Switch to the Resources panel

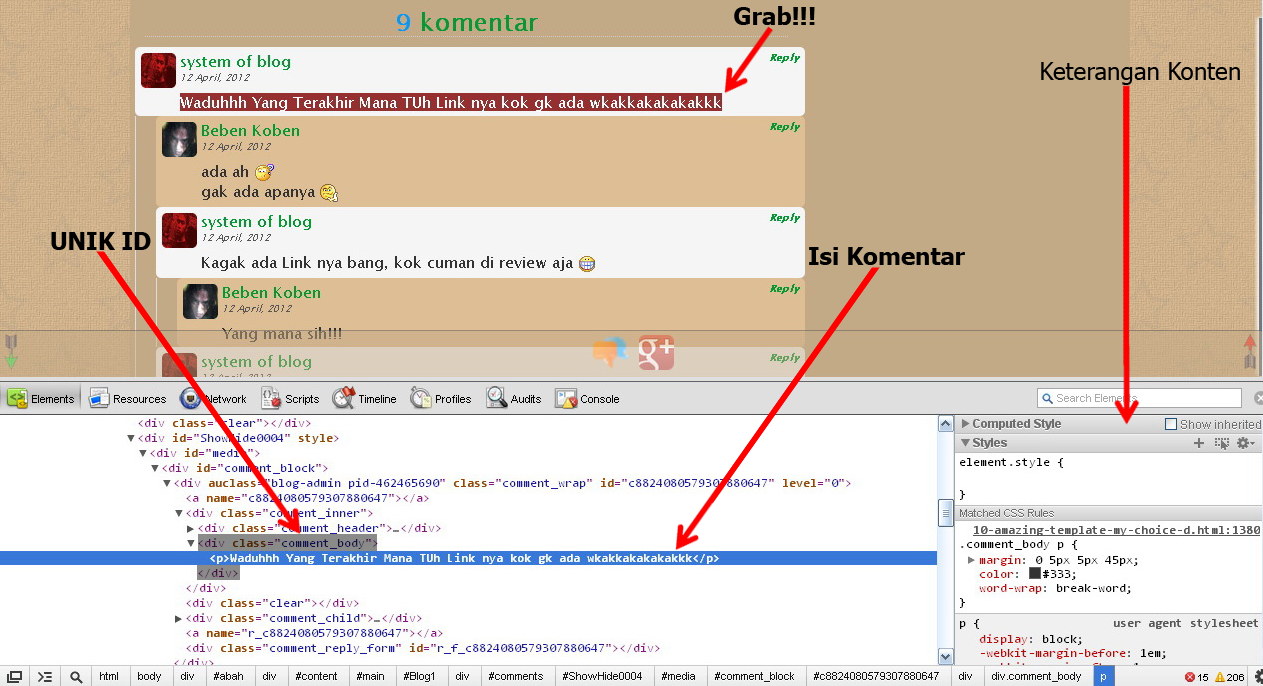[127, 399]
